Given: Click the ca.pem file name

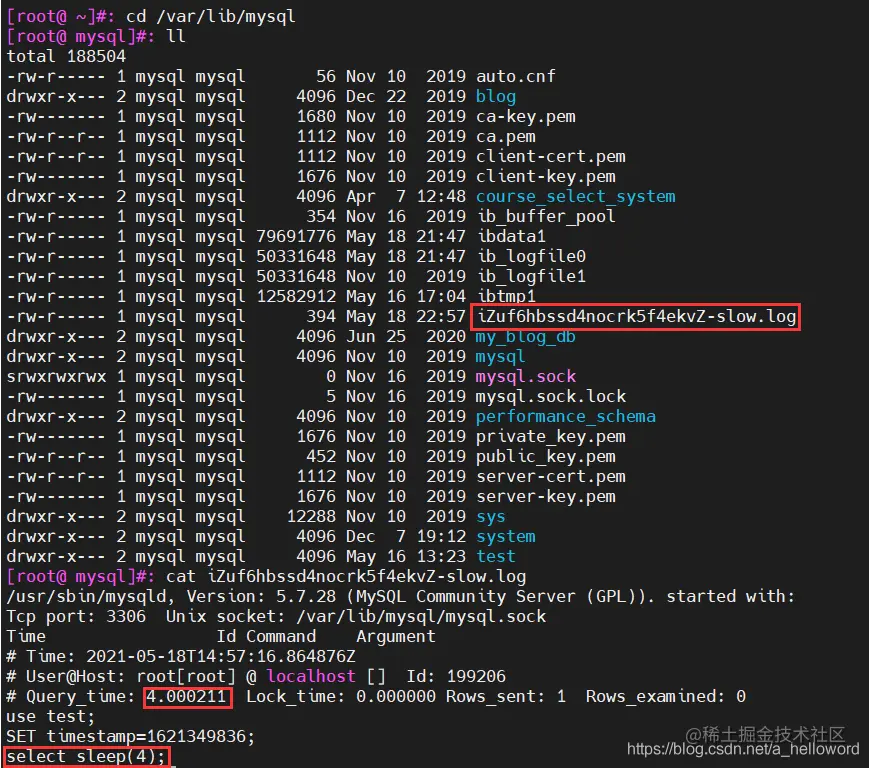Looking at the screenshot, I should (505, 136).
